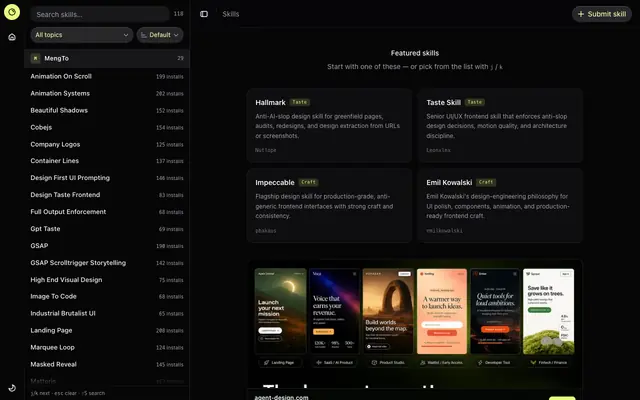Click the MengTo count 29 badge

coord(180,58)
